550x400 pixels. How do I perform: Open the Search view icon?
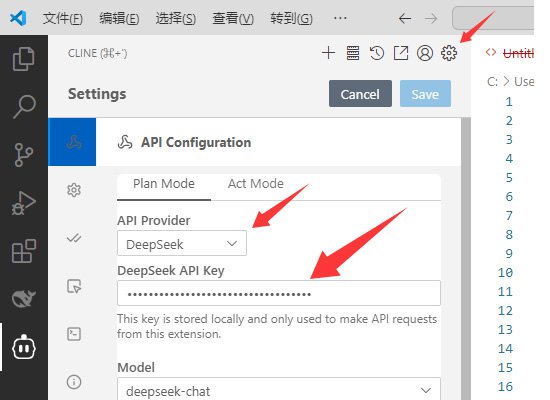24,106
